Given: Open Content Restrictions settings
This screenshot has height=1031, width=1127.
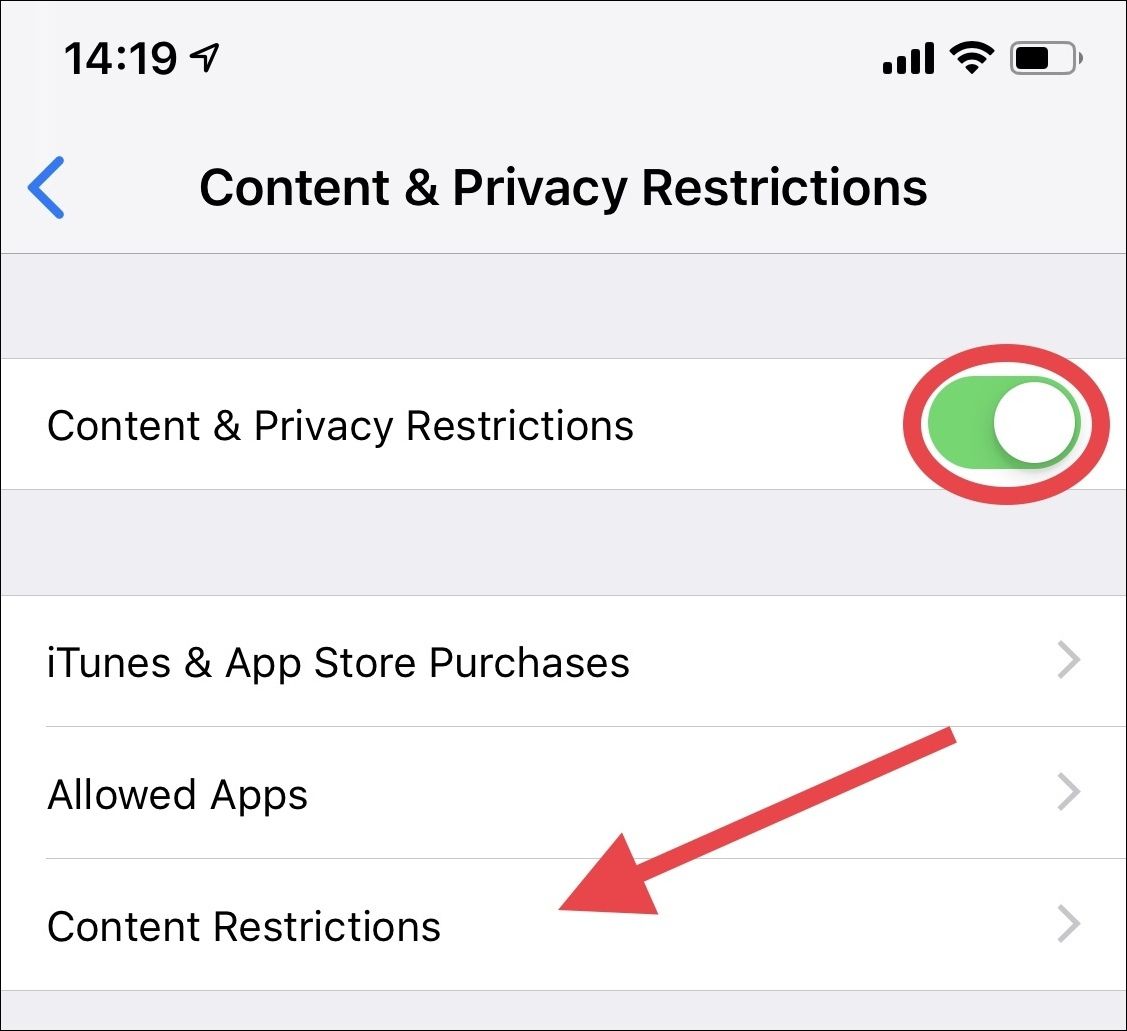Looking at the screenshot, I should [x=564, y=925].
